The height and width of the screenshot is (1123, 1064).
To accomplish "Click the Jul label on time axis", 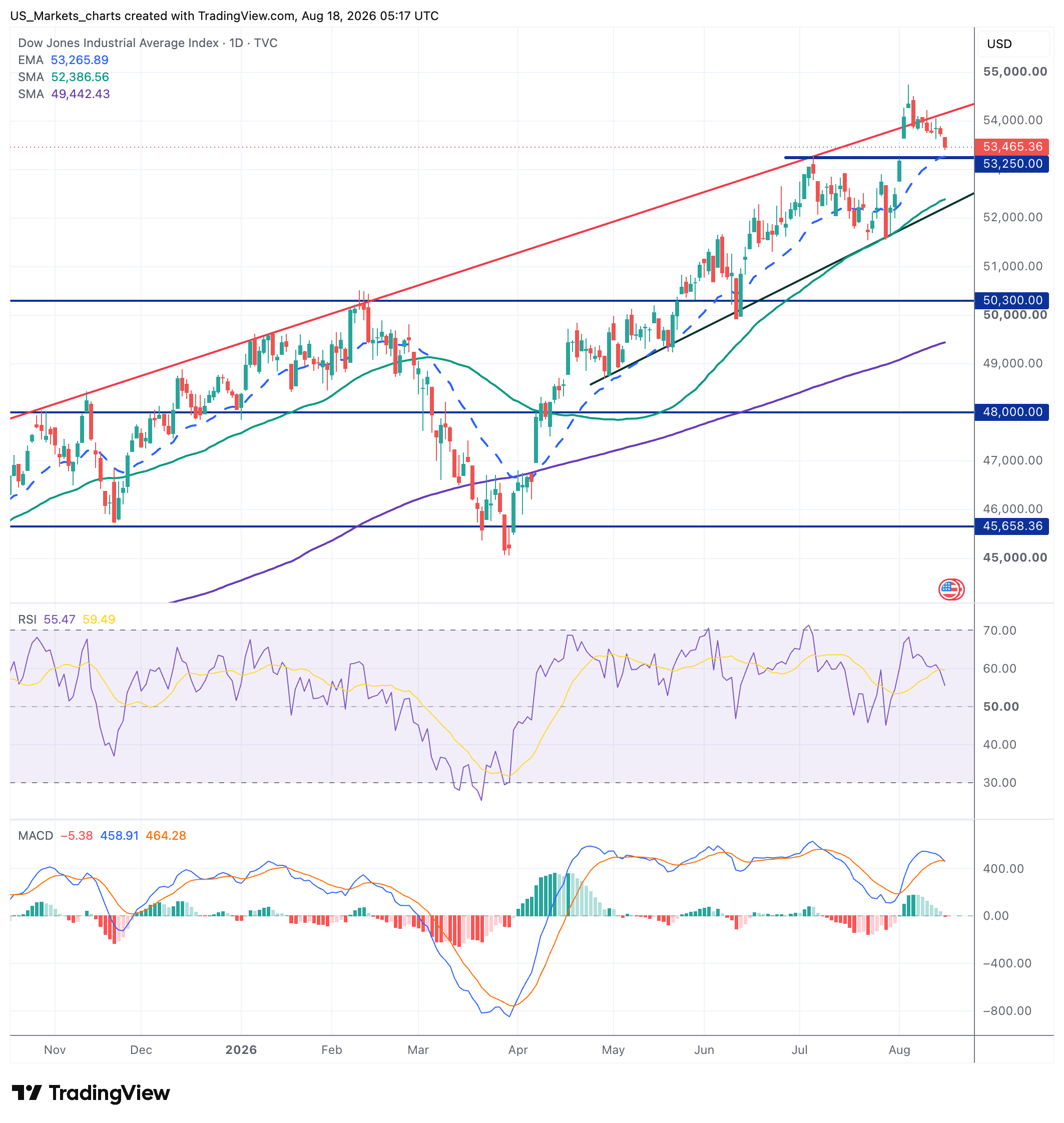I will click(799, 1050).
